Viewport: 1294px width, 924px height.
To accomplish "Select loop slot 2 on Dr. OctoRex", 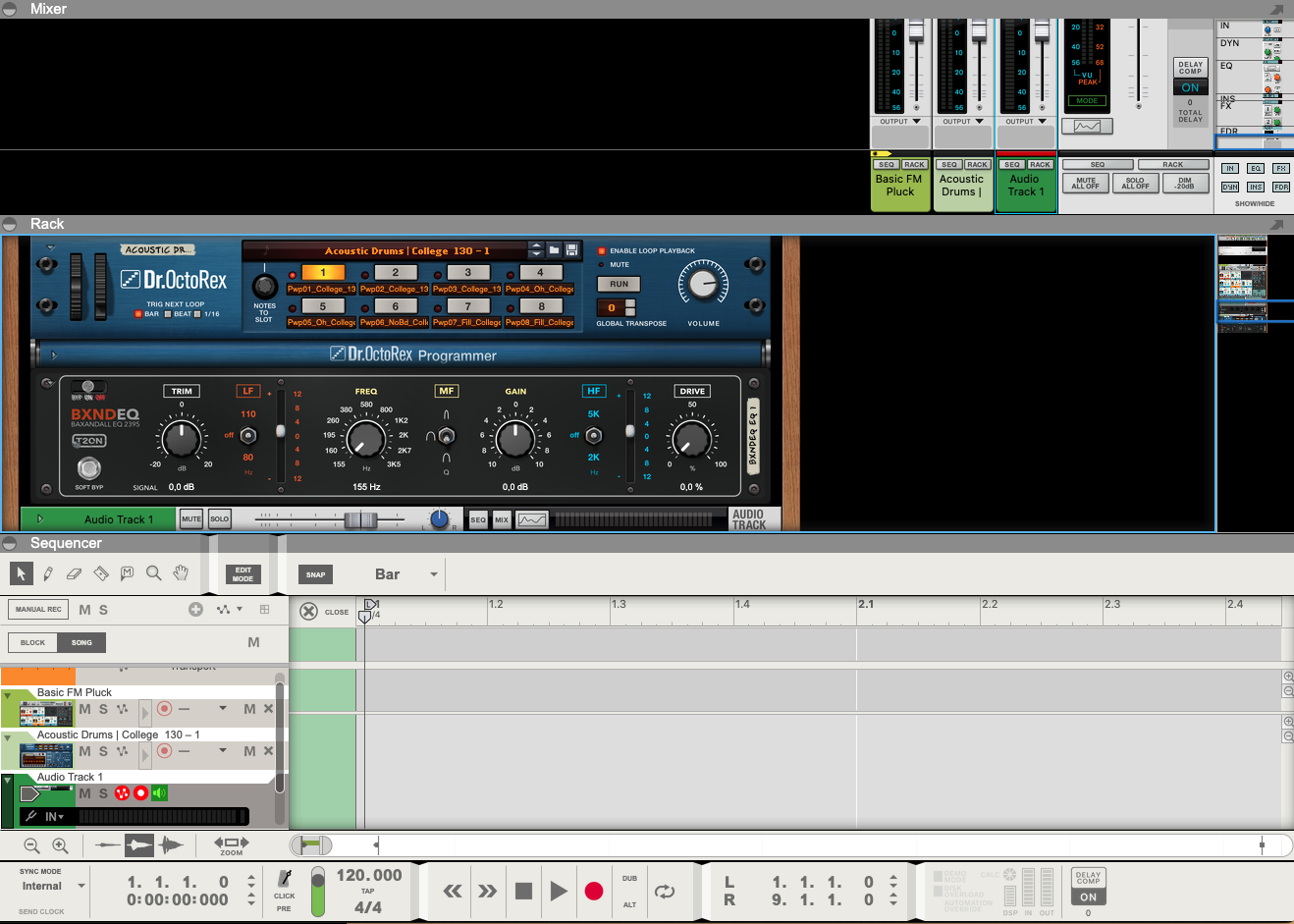I will [x=396, y=273].
